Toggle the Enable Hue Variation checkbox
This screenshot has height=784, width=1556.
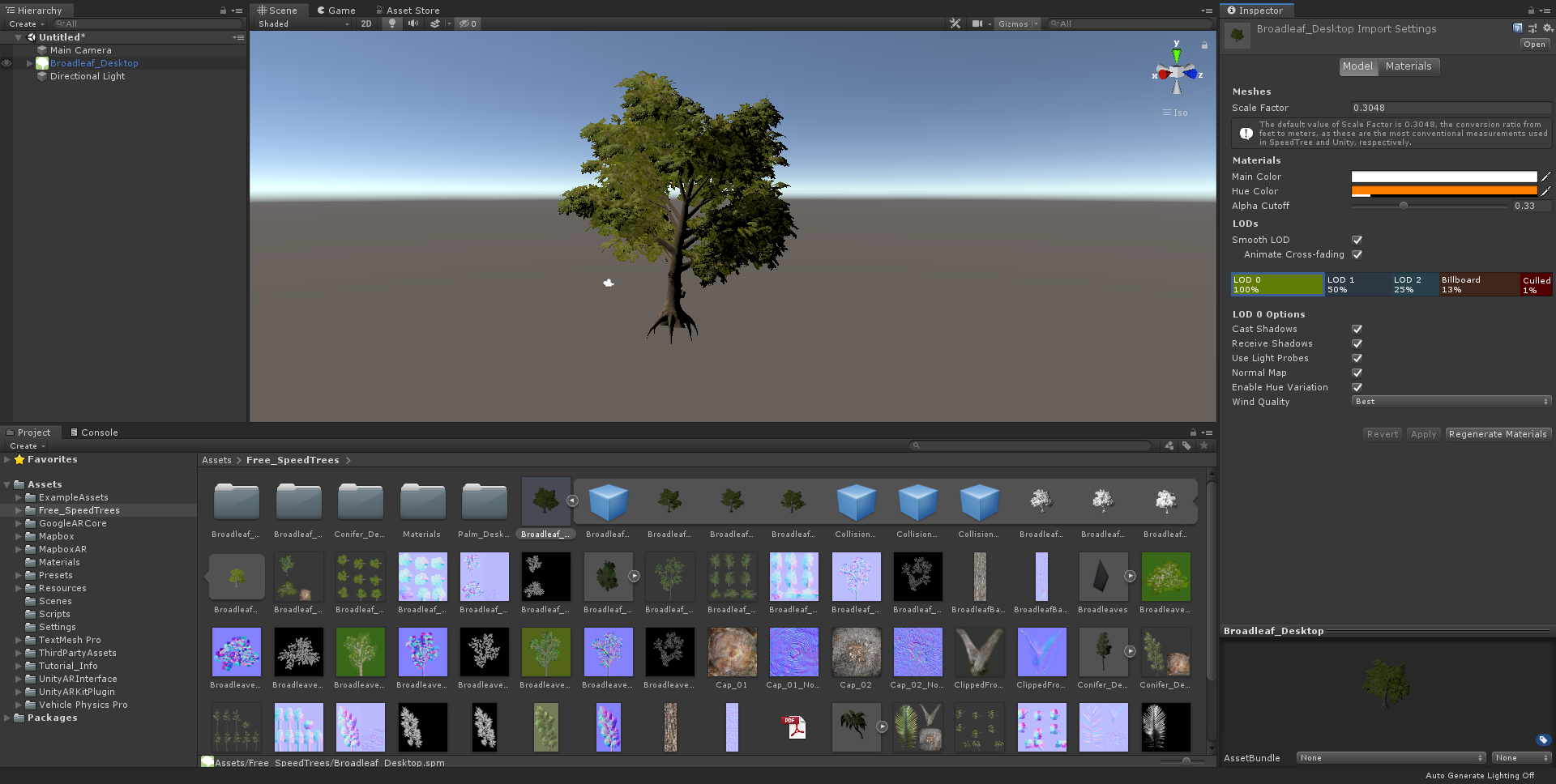tap(1357, 387)
